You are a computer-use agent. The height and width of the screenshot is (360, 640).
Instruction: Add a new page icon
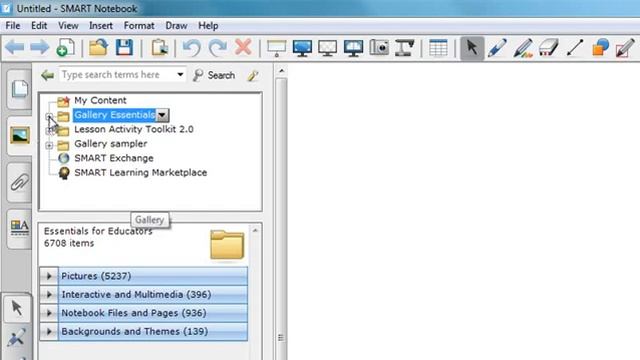coord(65,47)
